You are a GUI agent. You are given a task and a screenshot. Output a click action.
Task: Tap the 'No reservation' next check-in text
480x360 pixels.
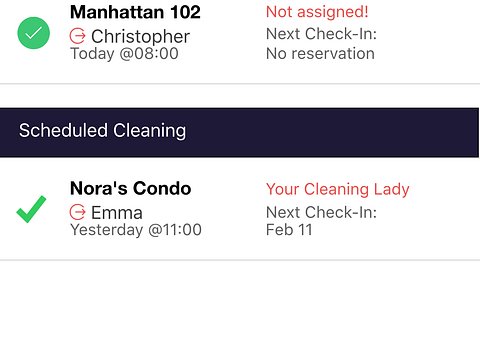point(320,54)
